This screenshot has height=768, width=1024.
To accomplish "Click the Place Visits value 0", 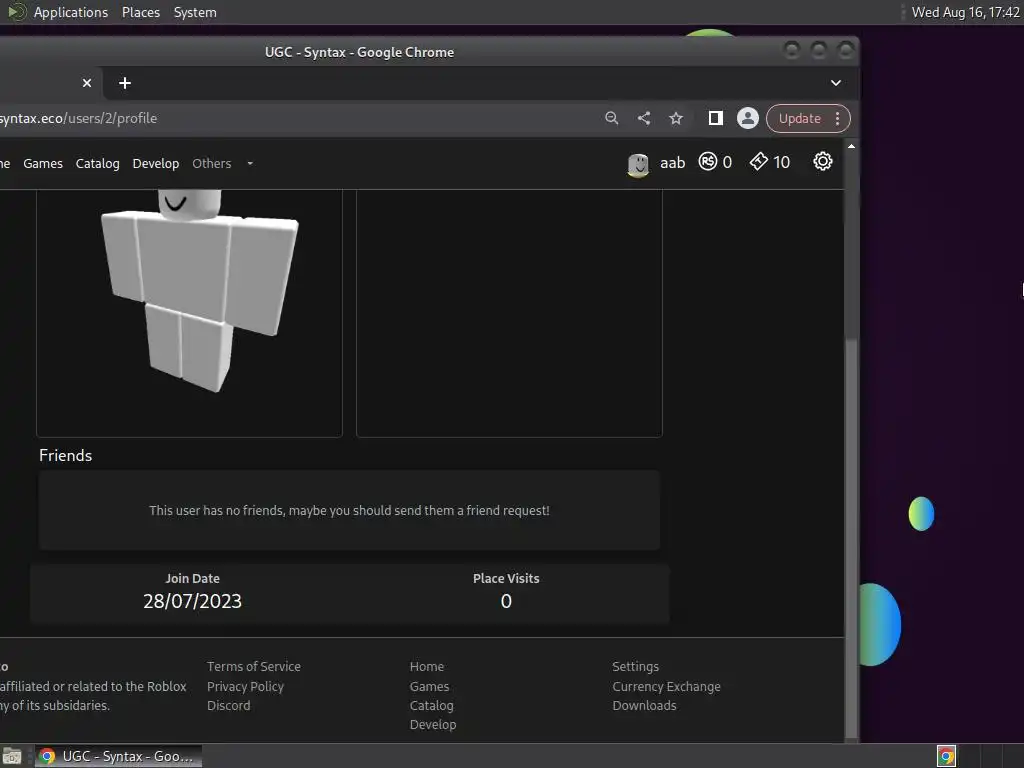I will click(x=506, y=601).
